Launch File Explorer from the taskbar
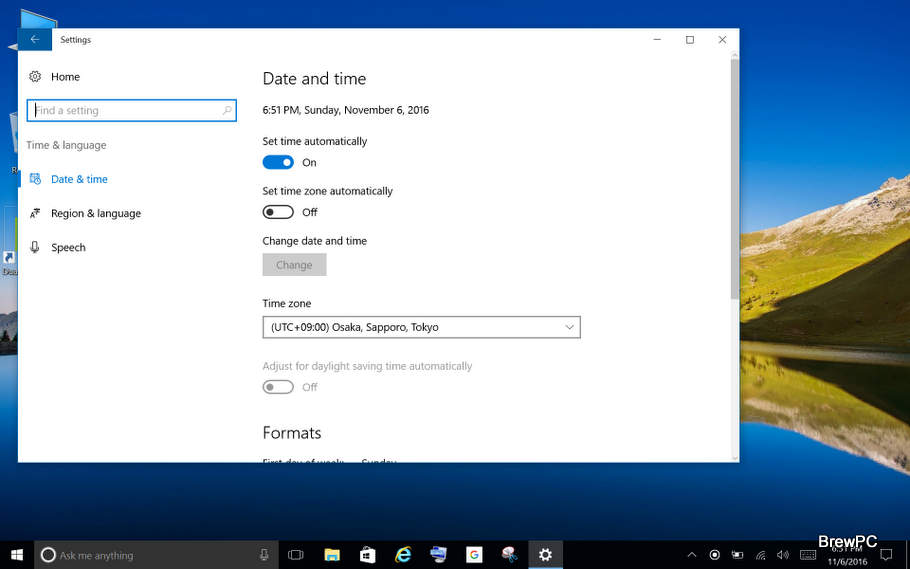The image size is (910, 569). click(x=332, y=555)
